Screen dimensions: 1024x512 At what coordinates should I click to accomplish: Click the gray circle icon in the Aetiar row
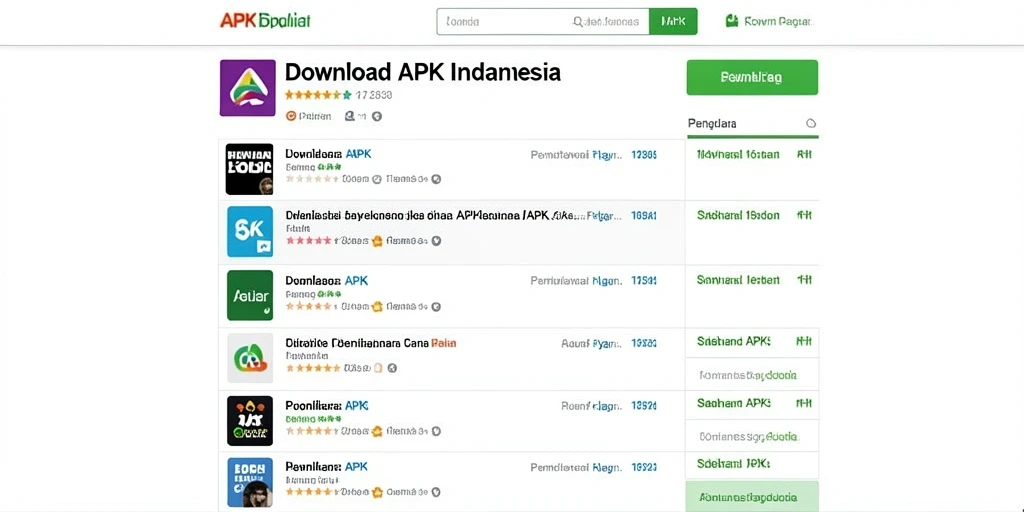436,306
